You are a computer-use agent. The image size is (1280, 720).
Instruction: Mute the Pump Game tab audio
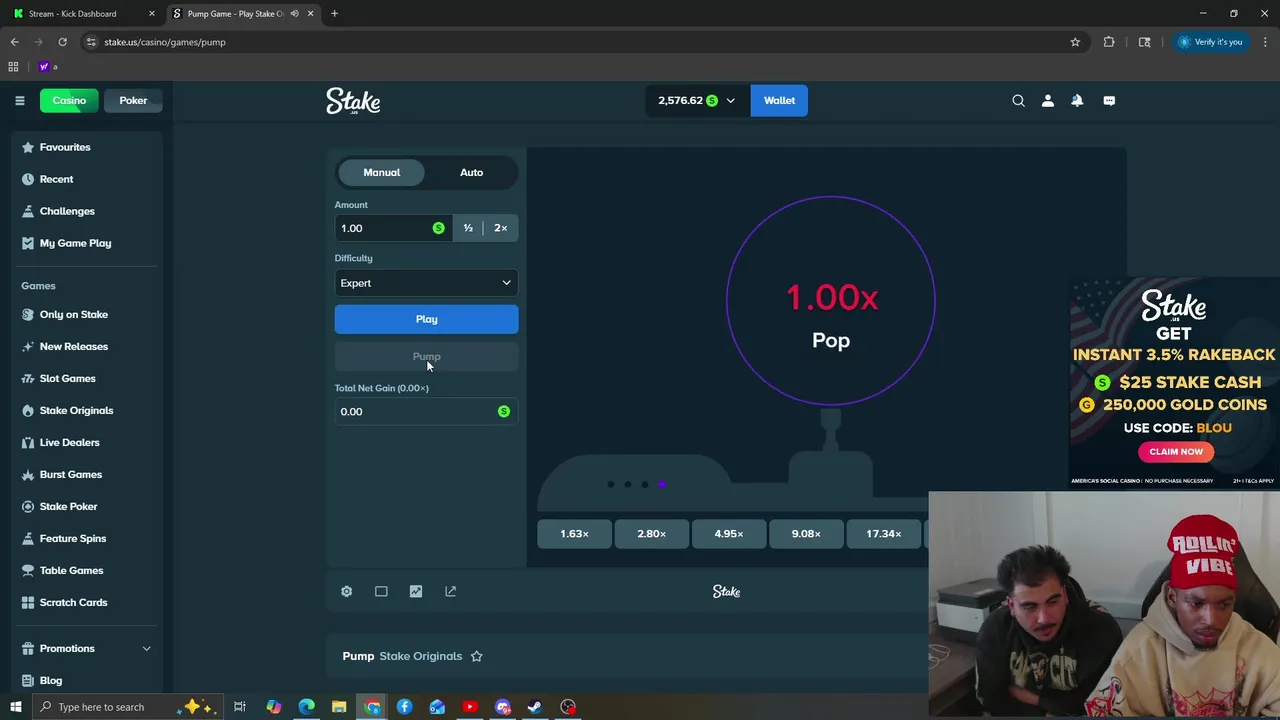click(x=294, y=14)
